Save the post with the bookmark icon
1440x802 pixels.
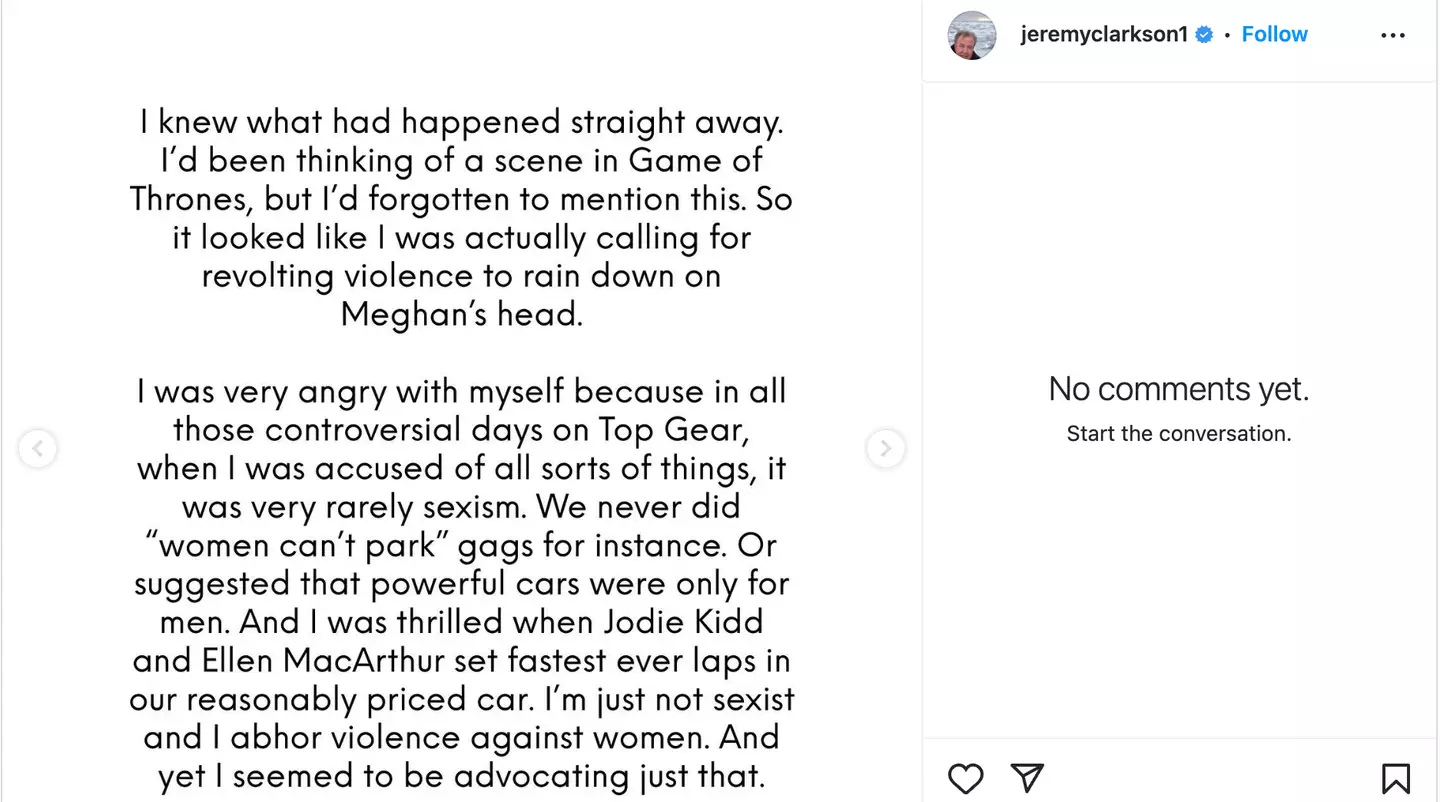click(x=1395, y=778)
